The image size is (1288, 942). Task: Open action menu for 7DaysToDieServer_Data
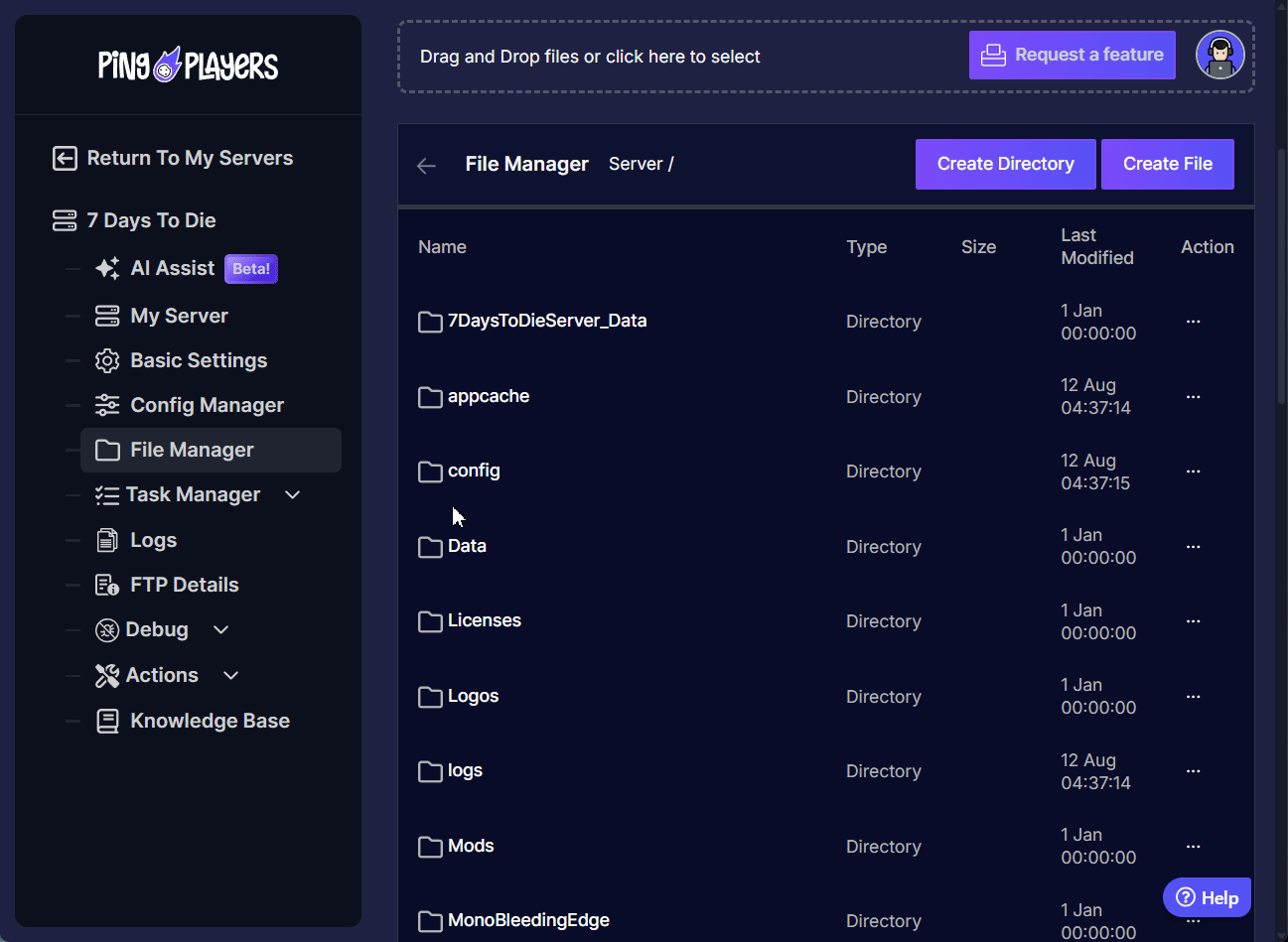point(1194,322)
